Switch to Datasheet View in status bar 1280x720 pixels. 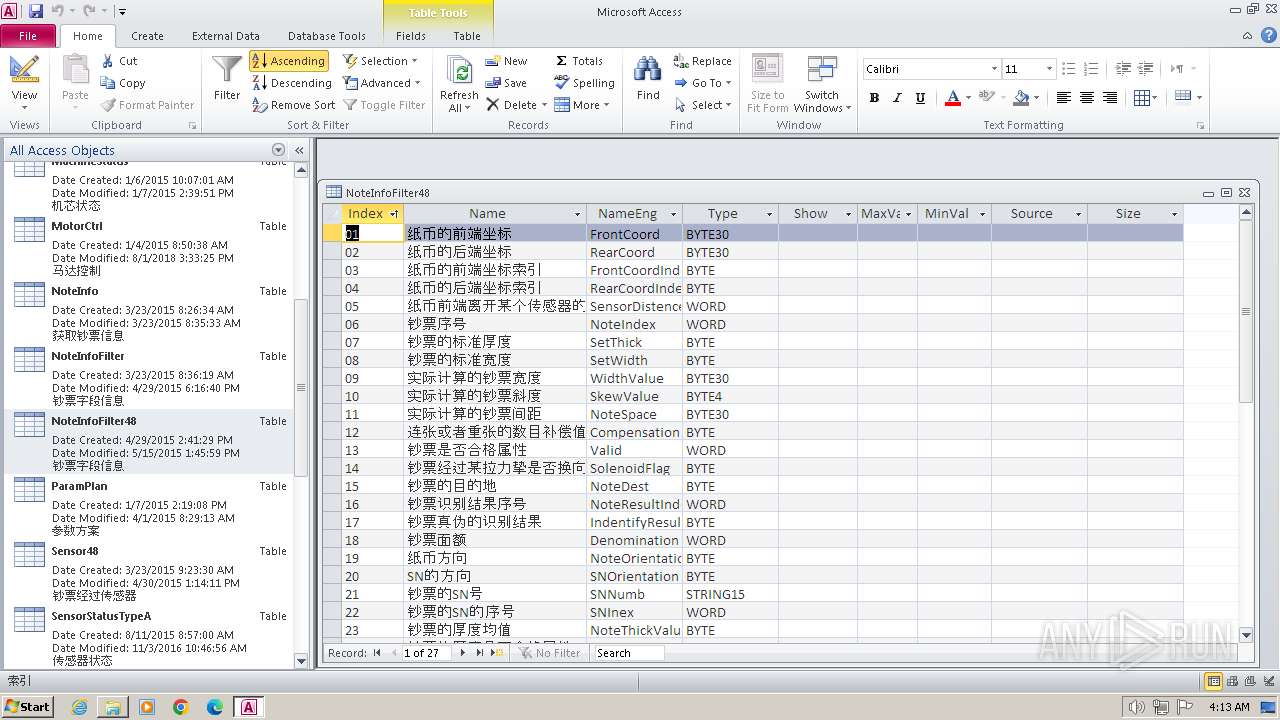[1214, 681]
